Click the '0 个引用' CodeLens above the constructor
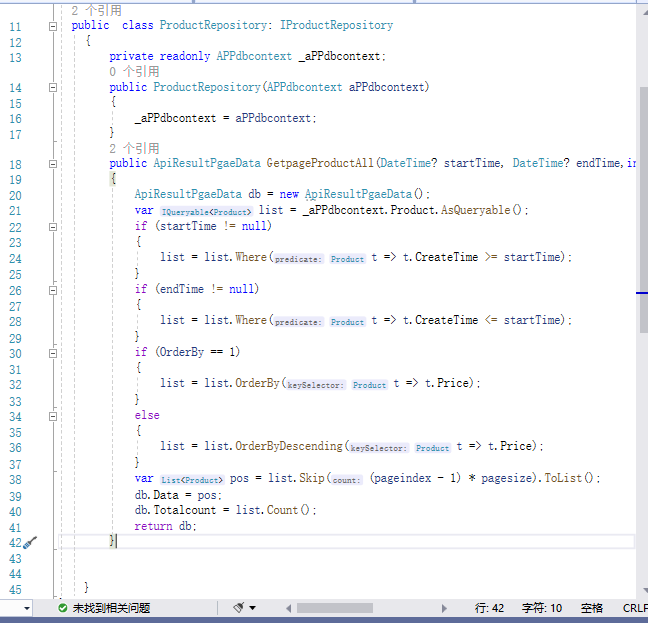Image resolution: width=648 pixels, height=623 pixels. point(134,71)
